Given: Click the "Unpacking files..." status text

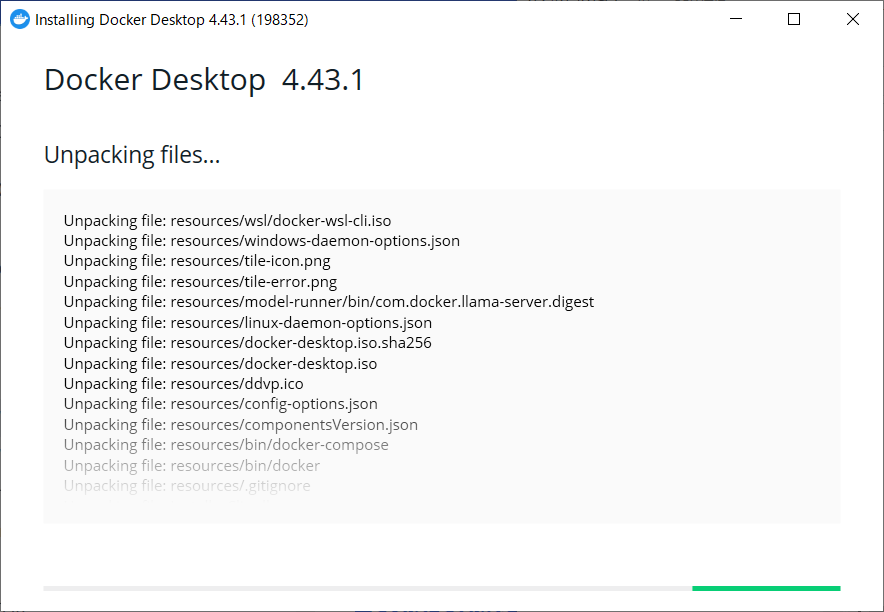Looking at the screenshot, I should (132, 155).
